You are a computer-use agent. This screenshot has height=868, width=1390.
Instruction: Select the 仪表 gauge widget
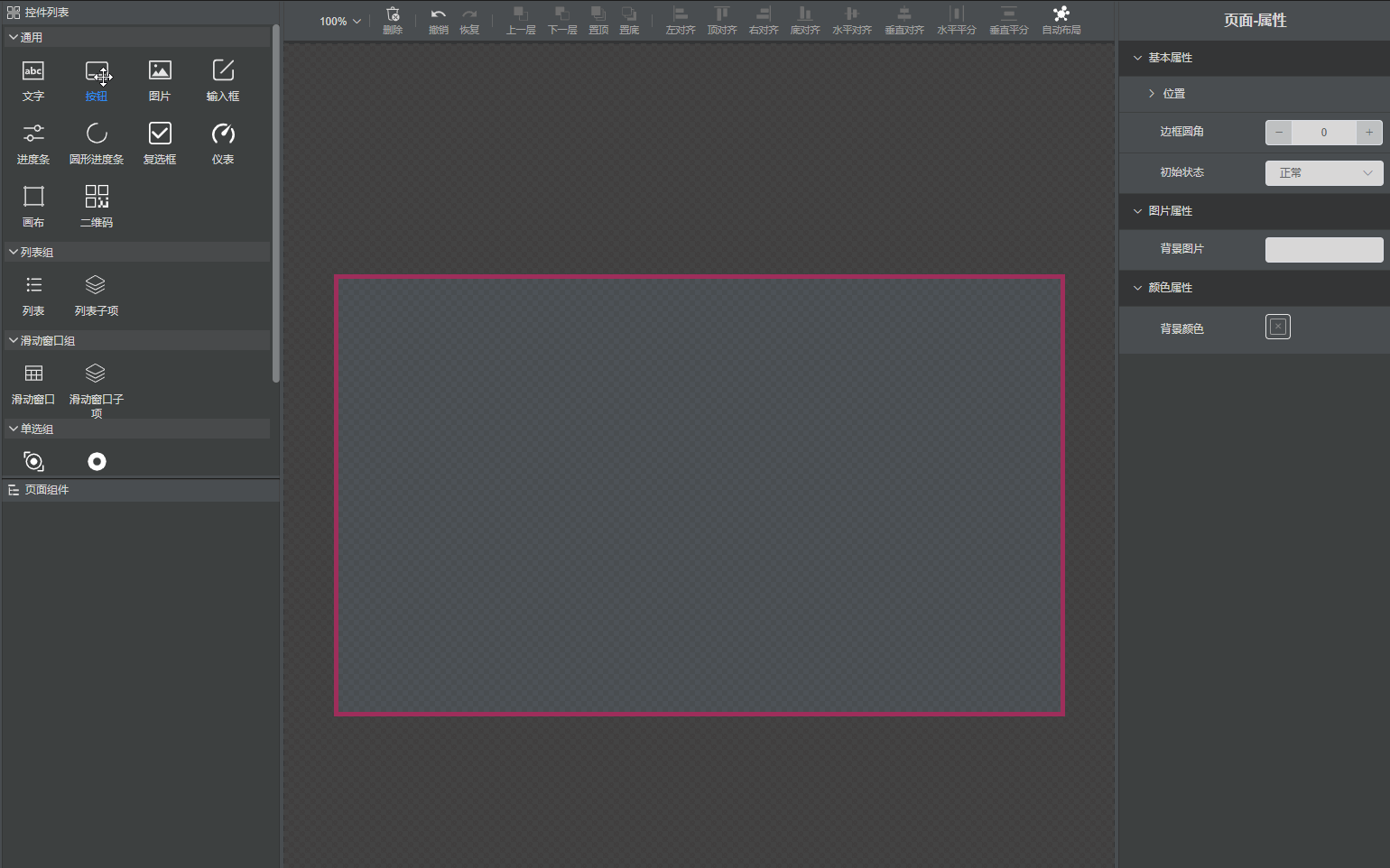click(x=223, y=144)
